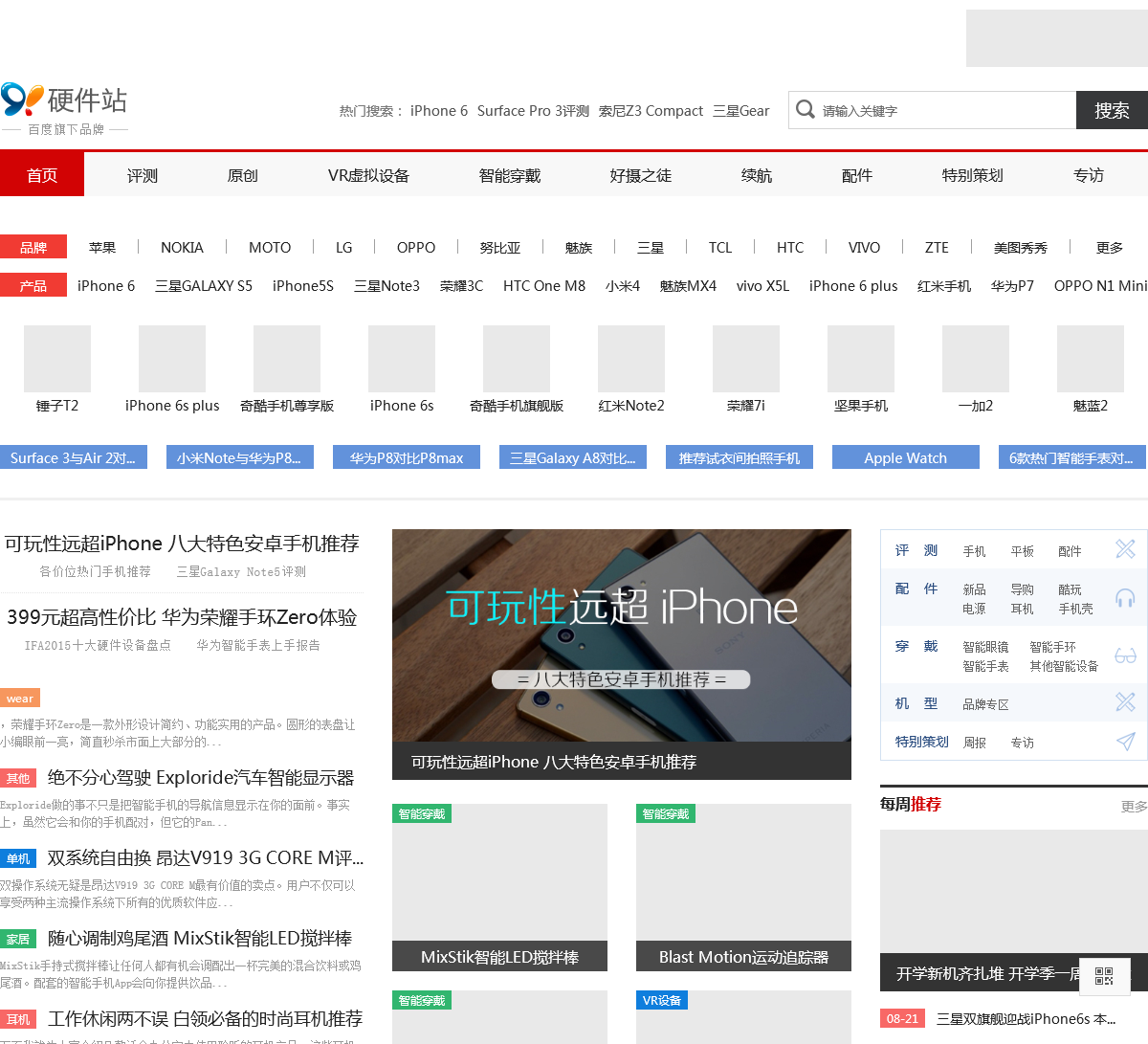Click the 推荐试衣间拍照手机 blue button
Viewport: 1148px width, 1044px height.
click(x=740, y=457)
